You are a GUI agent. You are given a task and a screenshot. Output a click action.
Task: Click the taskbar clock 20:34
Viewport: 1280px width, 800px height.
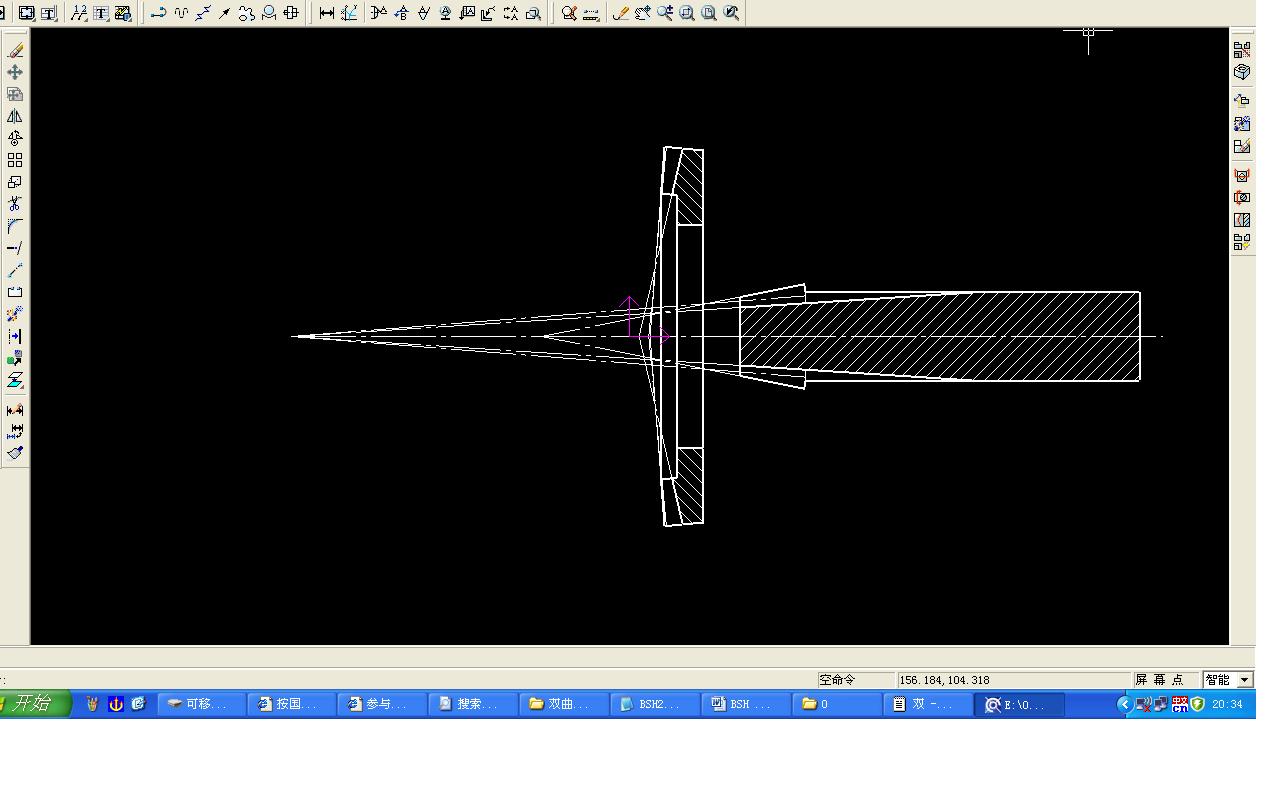(1227, 704)
